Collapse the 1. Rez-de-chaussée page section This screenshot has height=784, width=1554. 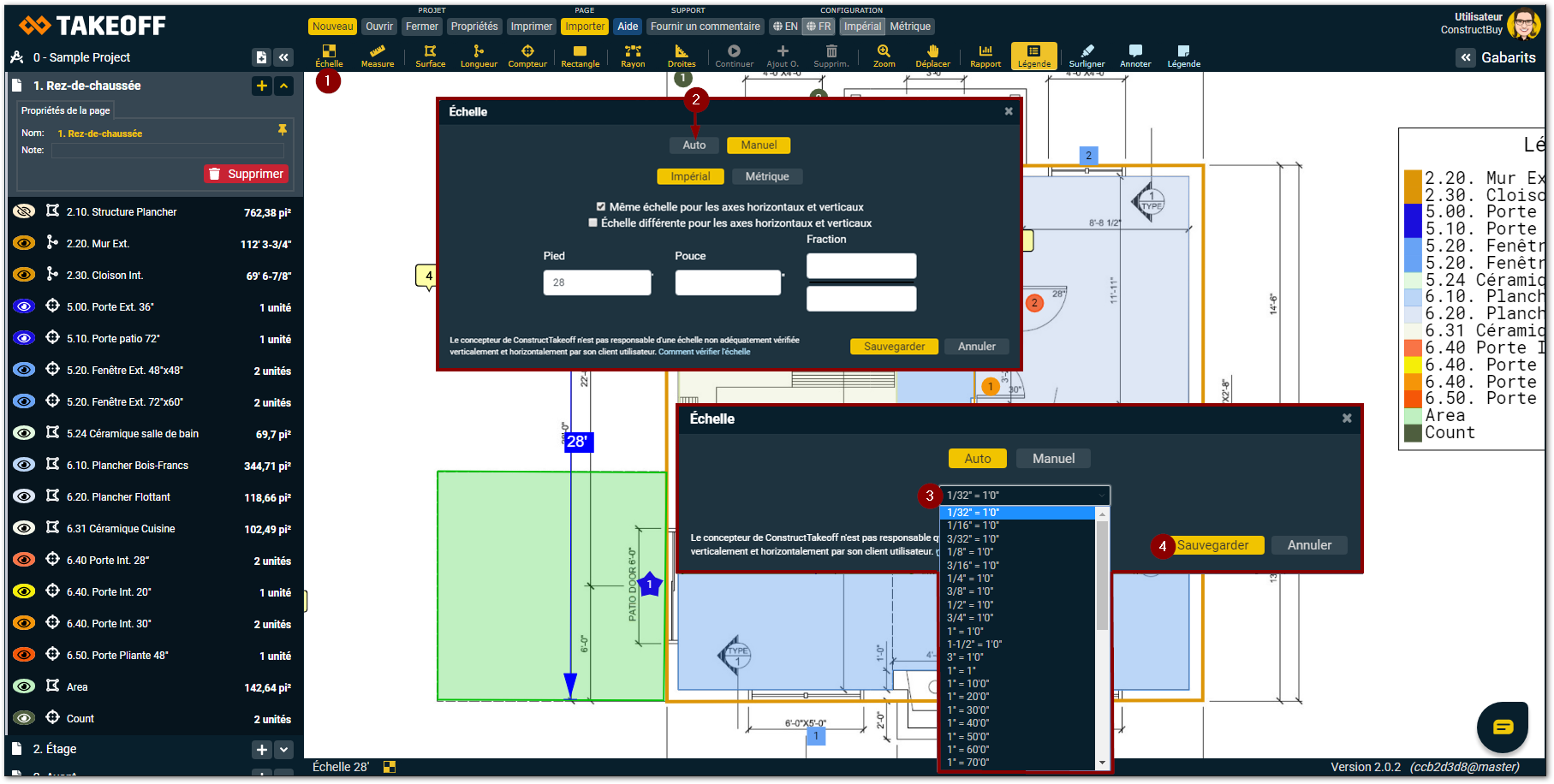coord(283,86)
